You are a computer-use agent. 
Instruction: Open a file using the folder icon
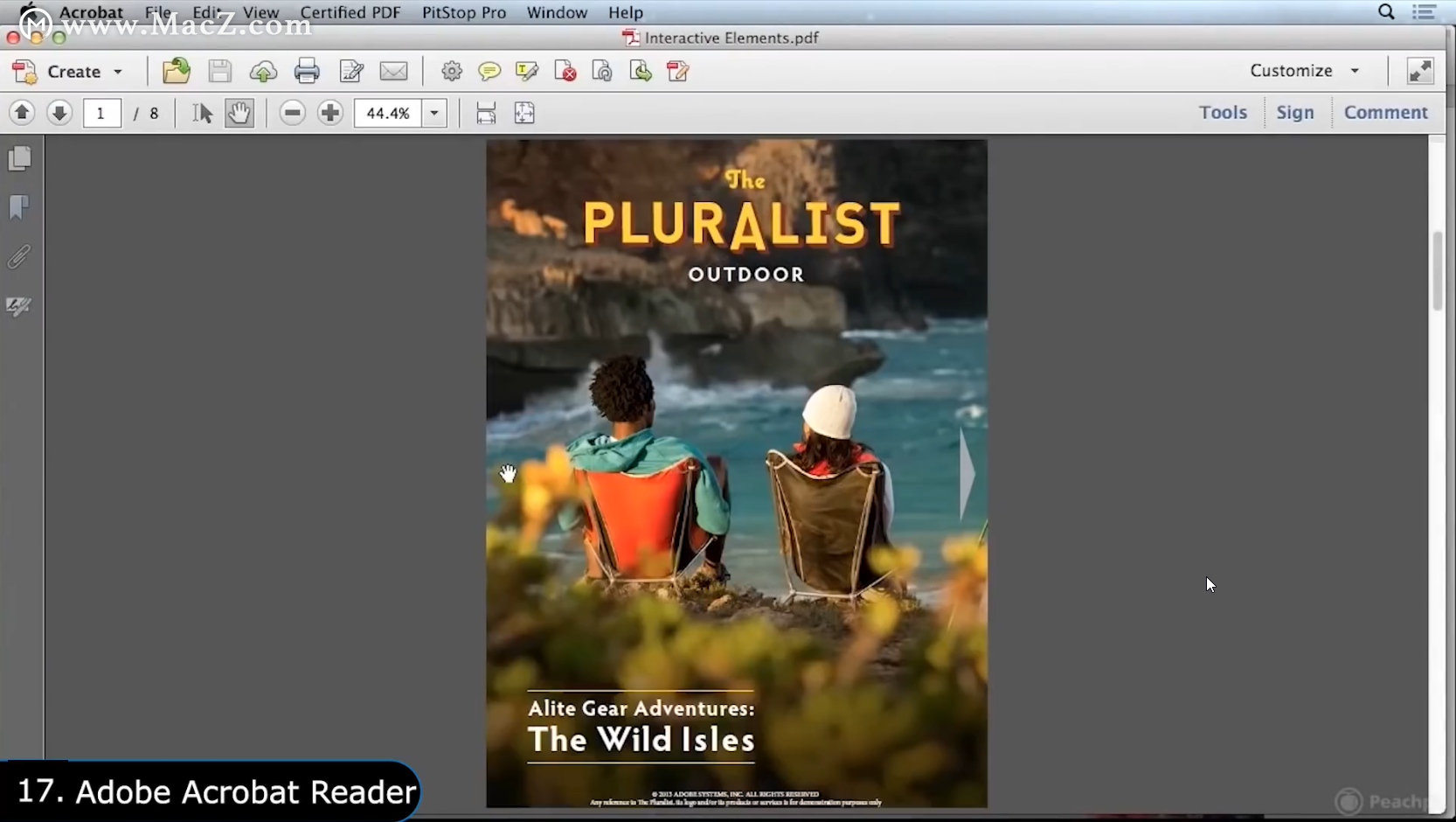point(177,71)
